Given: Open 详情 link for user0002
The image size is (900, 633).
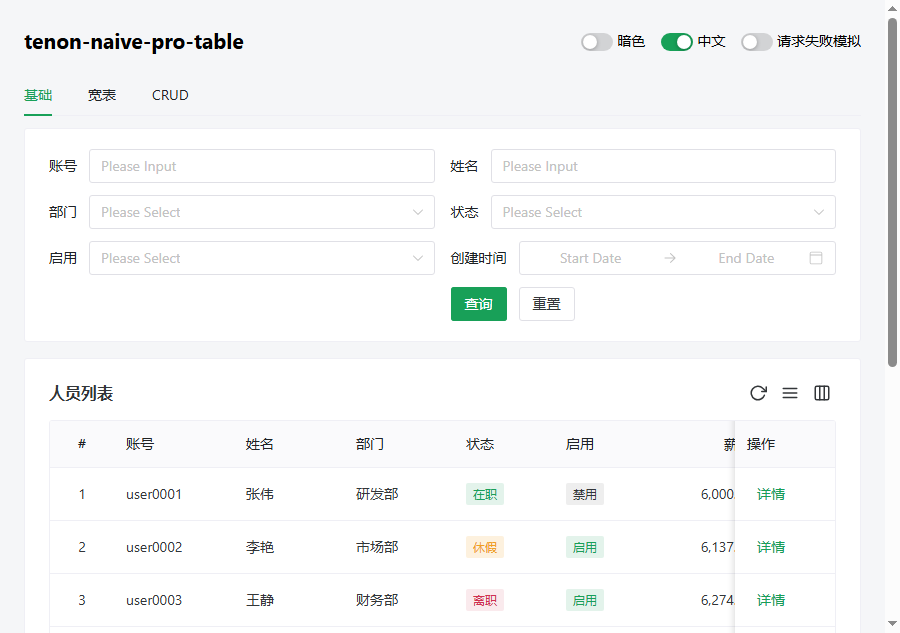Looking at the screenshot, I should (x=771, y=547).
